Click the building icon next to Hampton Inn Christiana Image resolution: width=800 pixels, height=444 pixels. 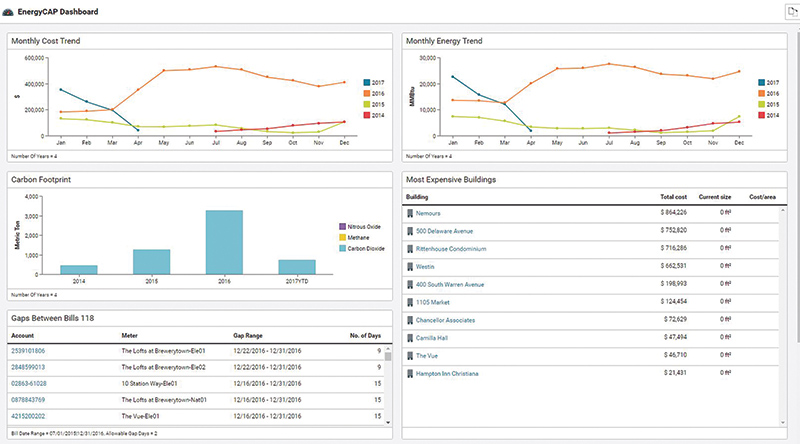pyautogui.click(x=410, y=374)
